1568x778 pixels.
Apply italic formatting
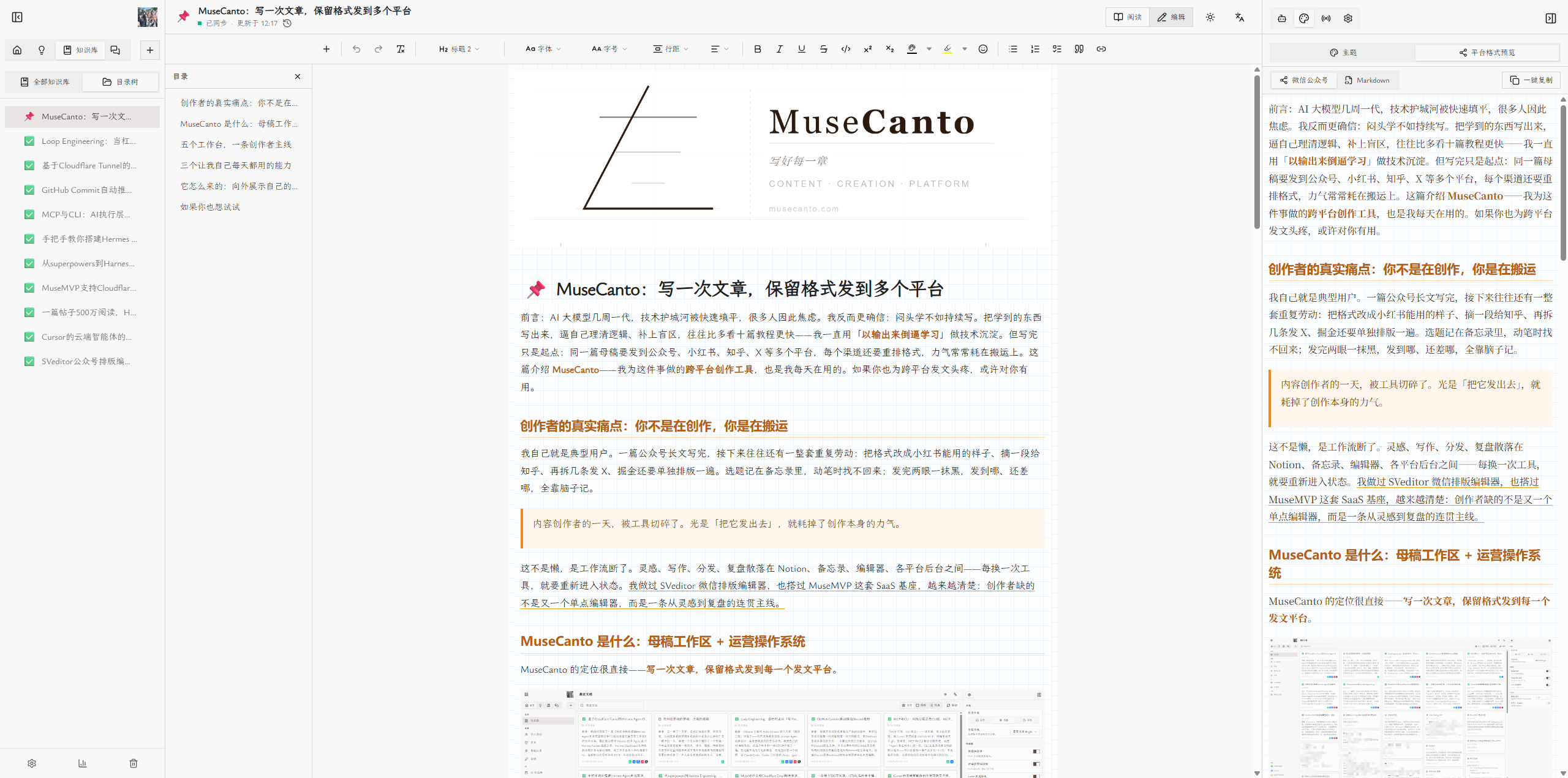780,49
